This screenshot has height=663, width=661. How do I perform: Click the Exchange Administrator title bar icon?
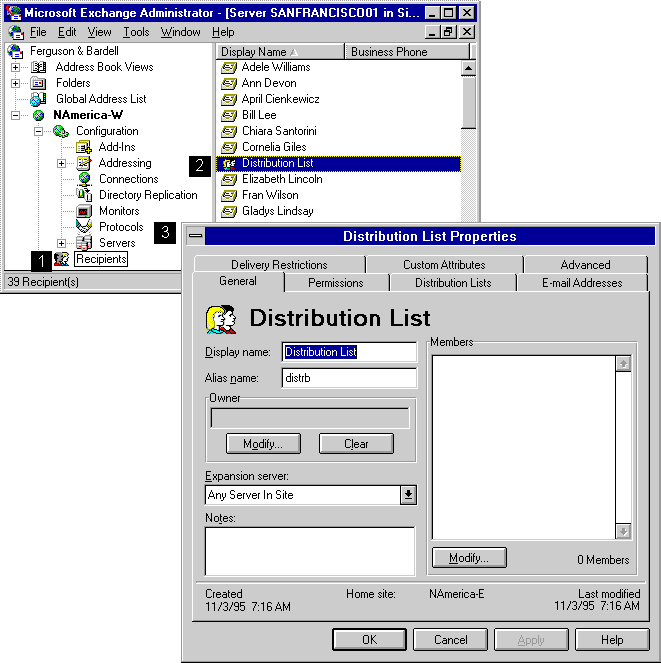[14, 13]
